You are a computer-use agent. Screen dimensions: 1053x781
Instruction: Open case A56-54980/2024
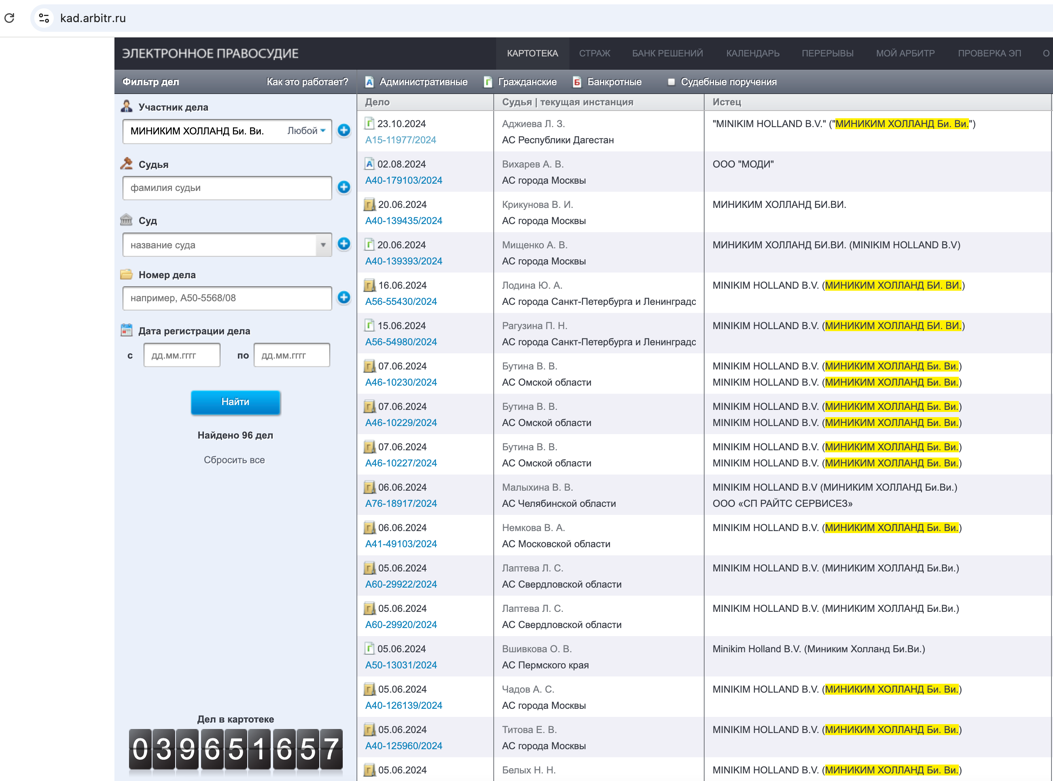[401, 342]
